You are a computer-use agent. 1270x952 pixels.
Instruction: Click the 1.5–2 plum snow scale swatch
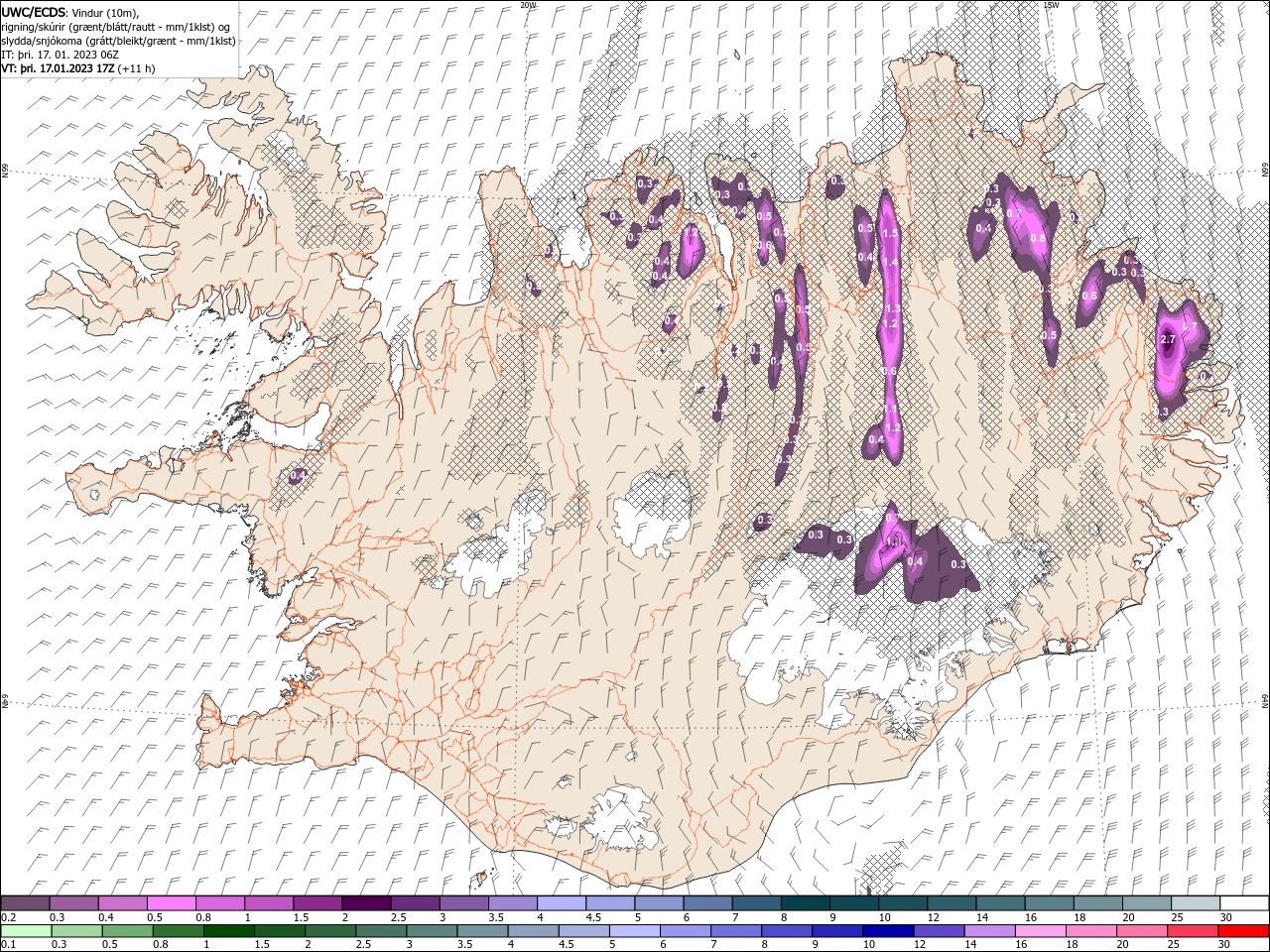[318, 903]
